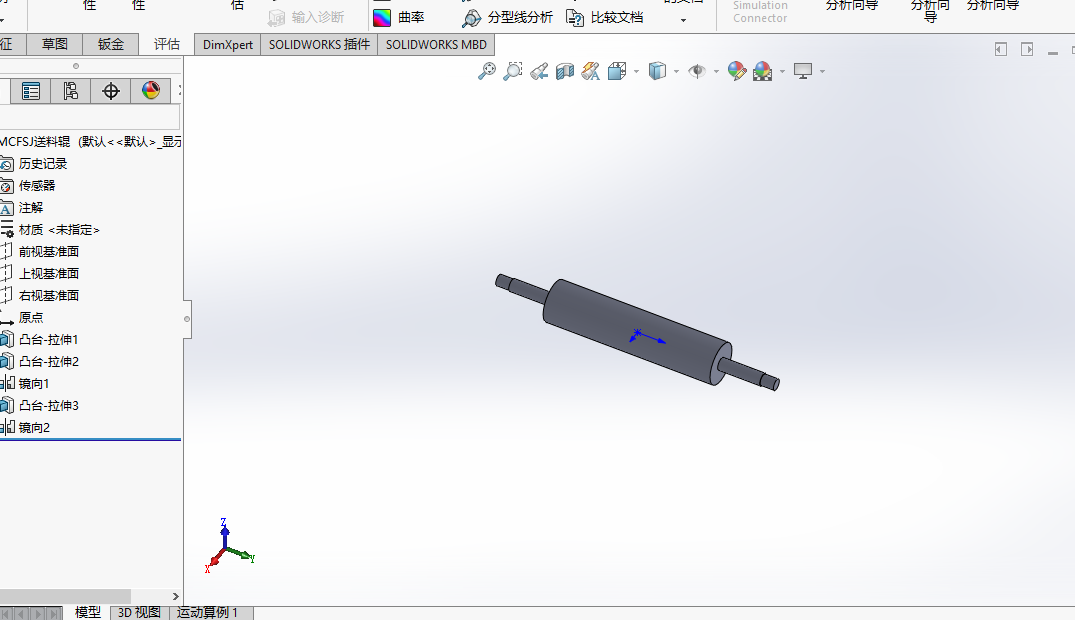Click feature tree horizontal scroll right arrow
Image resolution: width=1075 pixels, height=620 pixels.
point(176,597)
